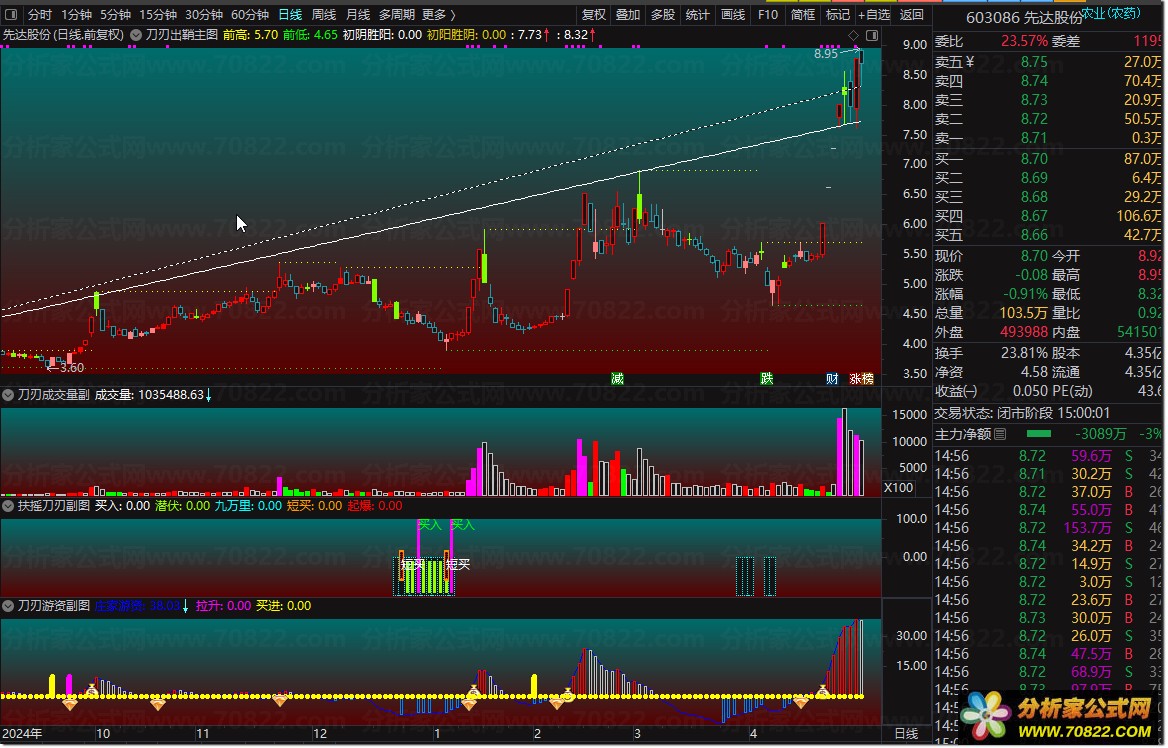Click the 换手 value 23.81%
This screenshot has width=1168, height=748.
tap(1024, 353)
